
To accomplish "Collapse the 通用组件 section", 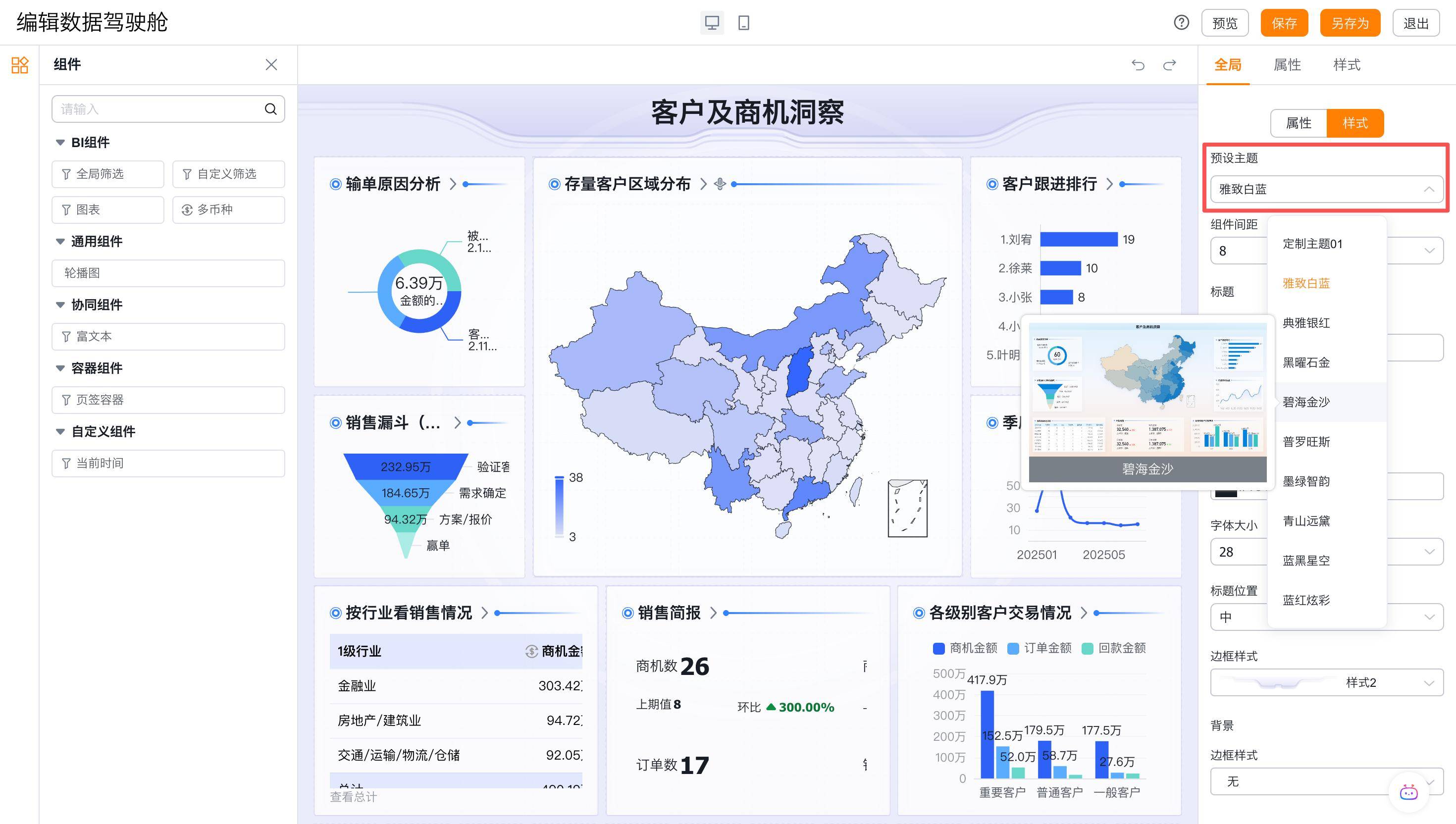I will click(x=60, y=242).
